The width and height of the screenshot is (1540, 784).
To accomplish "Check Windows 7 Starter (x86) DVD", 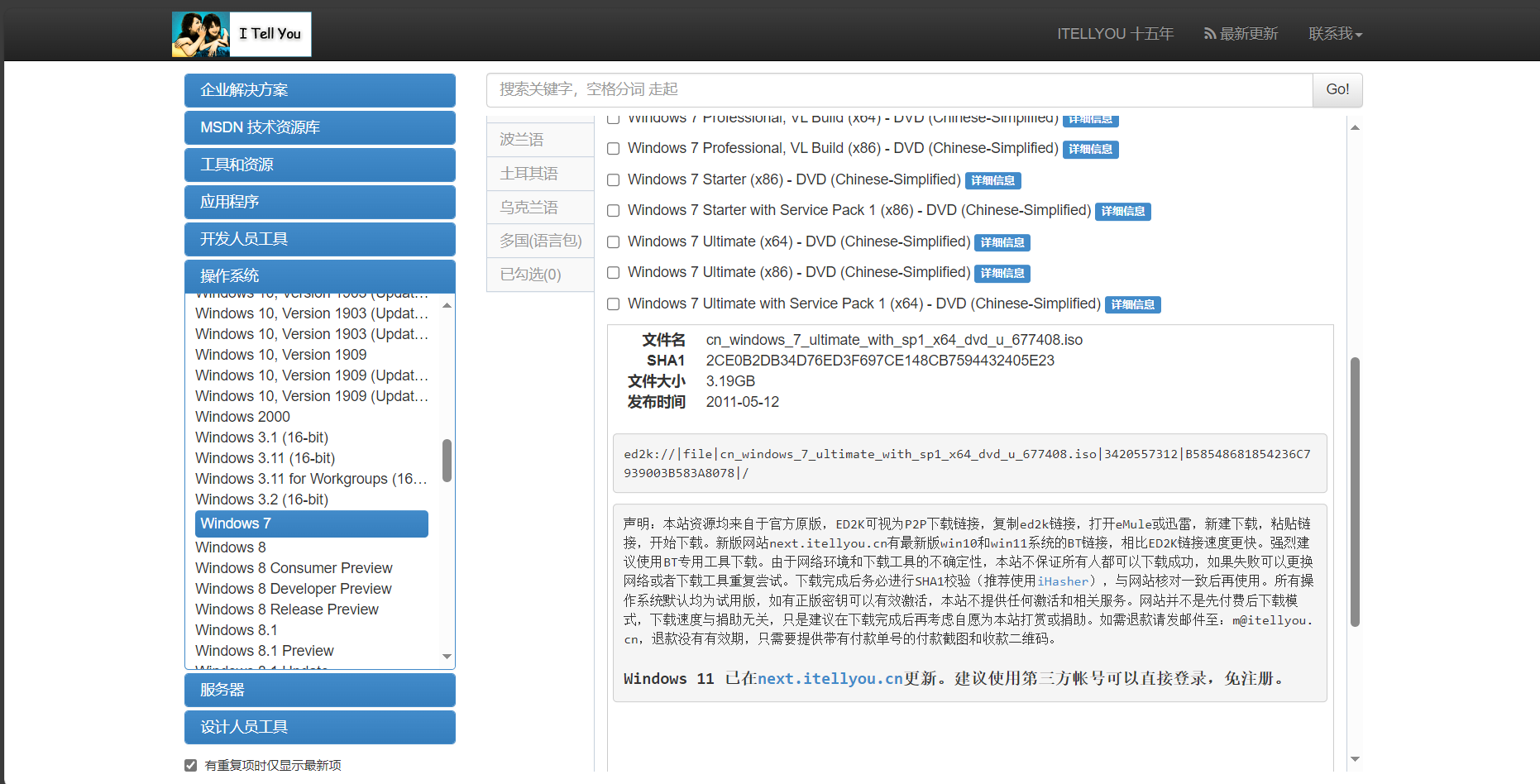I will click(614, 180).
